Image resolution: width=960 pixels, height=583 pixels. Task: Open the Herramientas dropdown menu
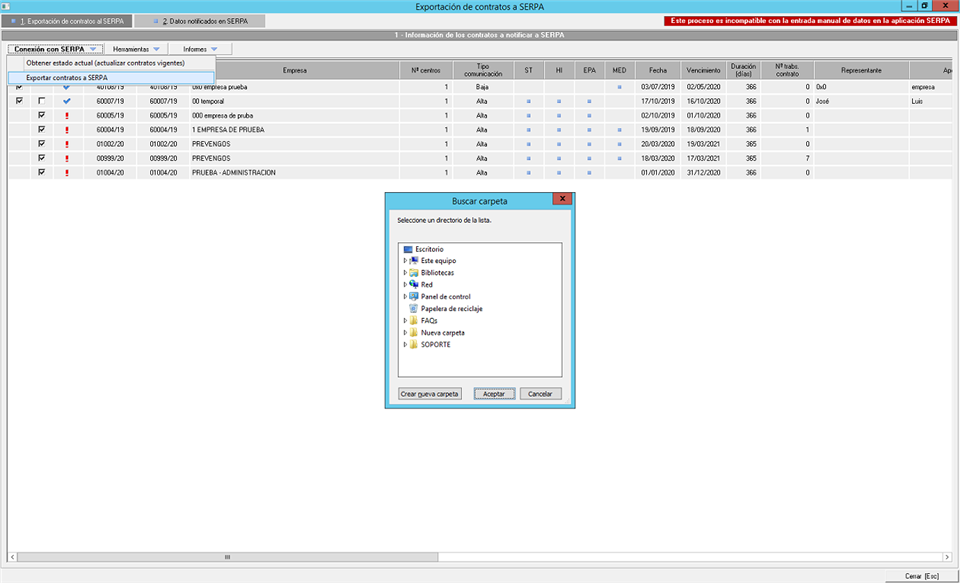pos(137,48)
